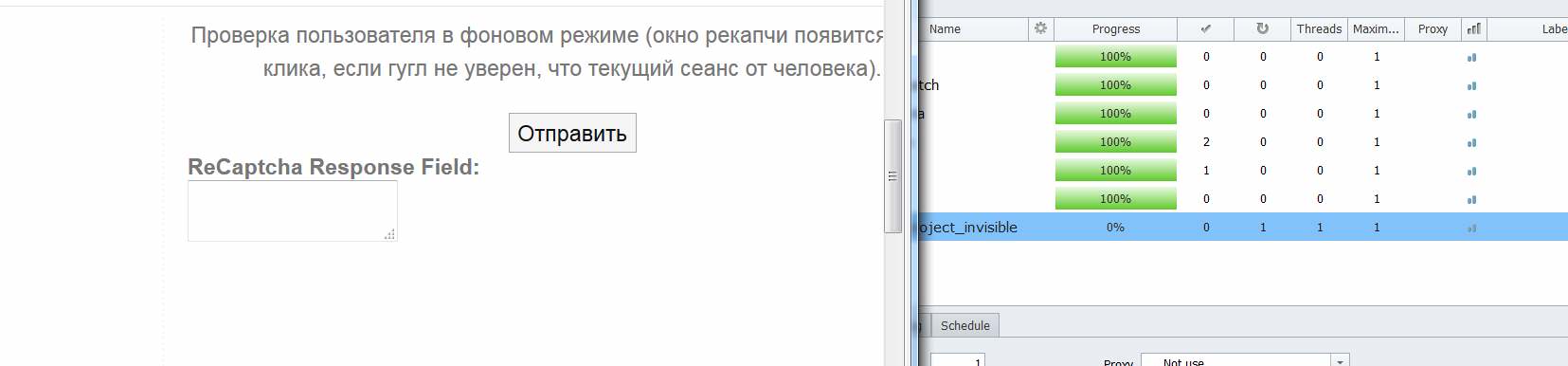Viewport: 1568px width, 366px height.
Task: Select the project row ending in 'tch'
Action: 1242,84
